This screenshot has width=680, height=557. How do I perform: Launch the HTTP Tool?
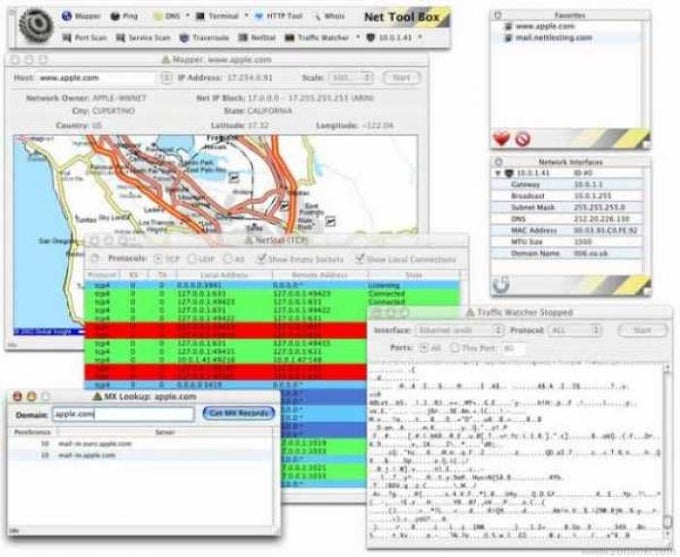pyautogui.click(x=278, y=16)
